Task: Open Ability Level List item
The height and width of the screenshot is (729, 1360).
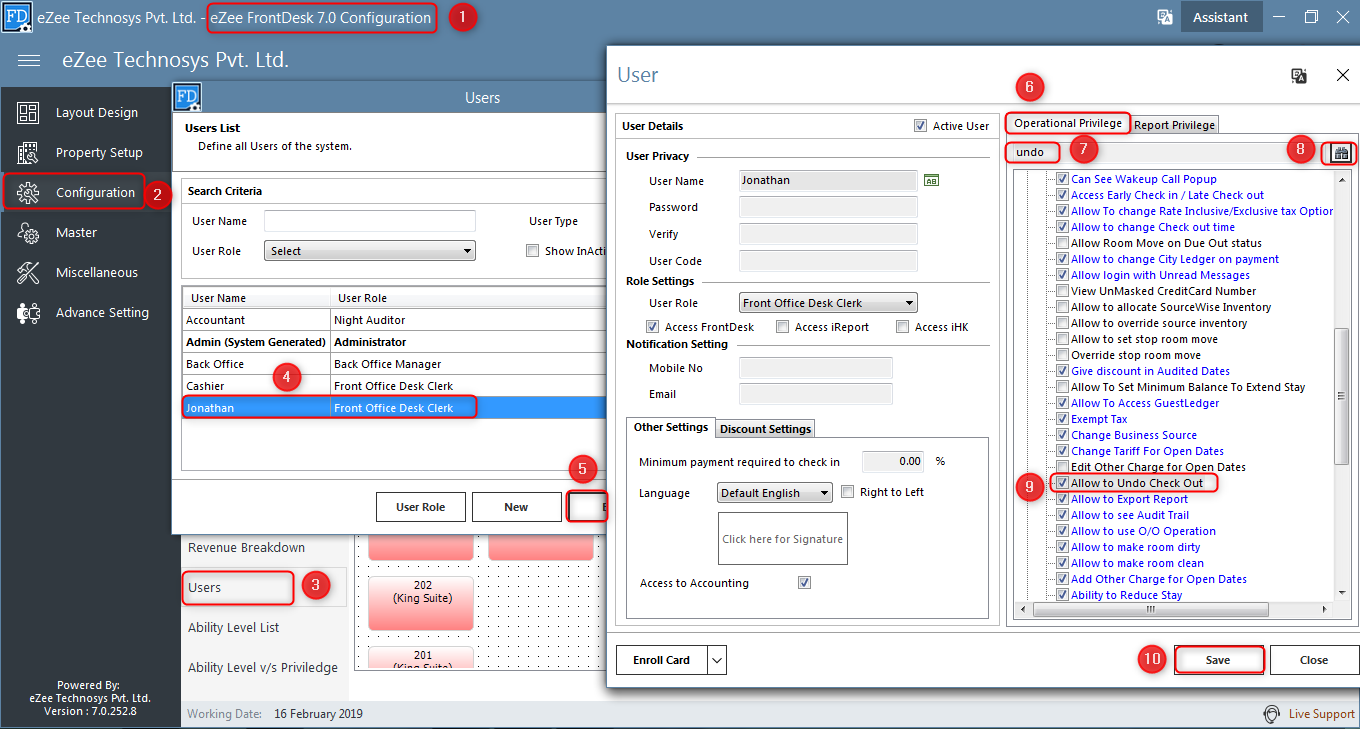Action: (234, 628)
